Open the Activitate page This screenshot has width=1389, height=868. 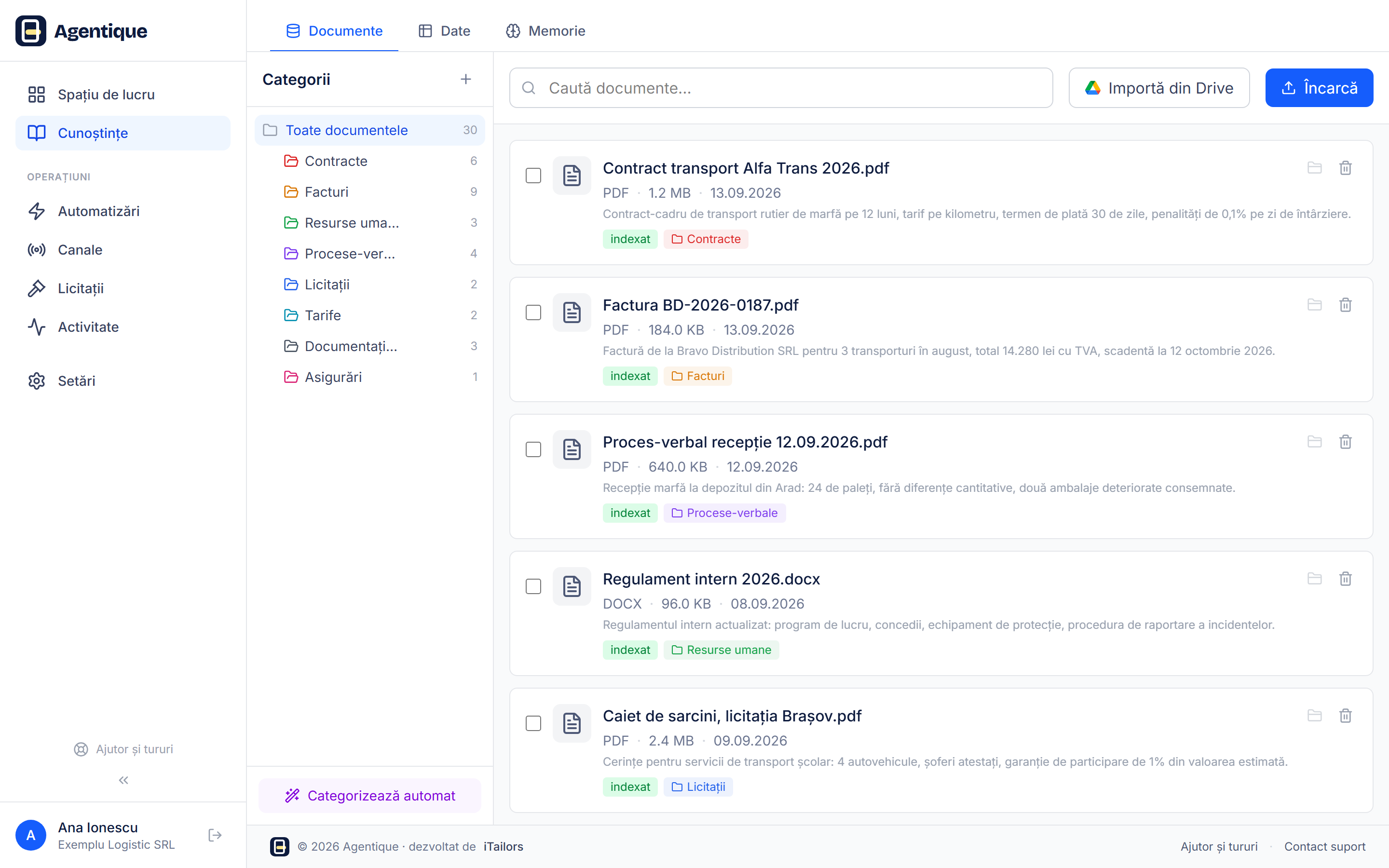click(x=123, y=326)
